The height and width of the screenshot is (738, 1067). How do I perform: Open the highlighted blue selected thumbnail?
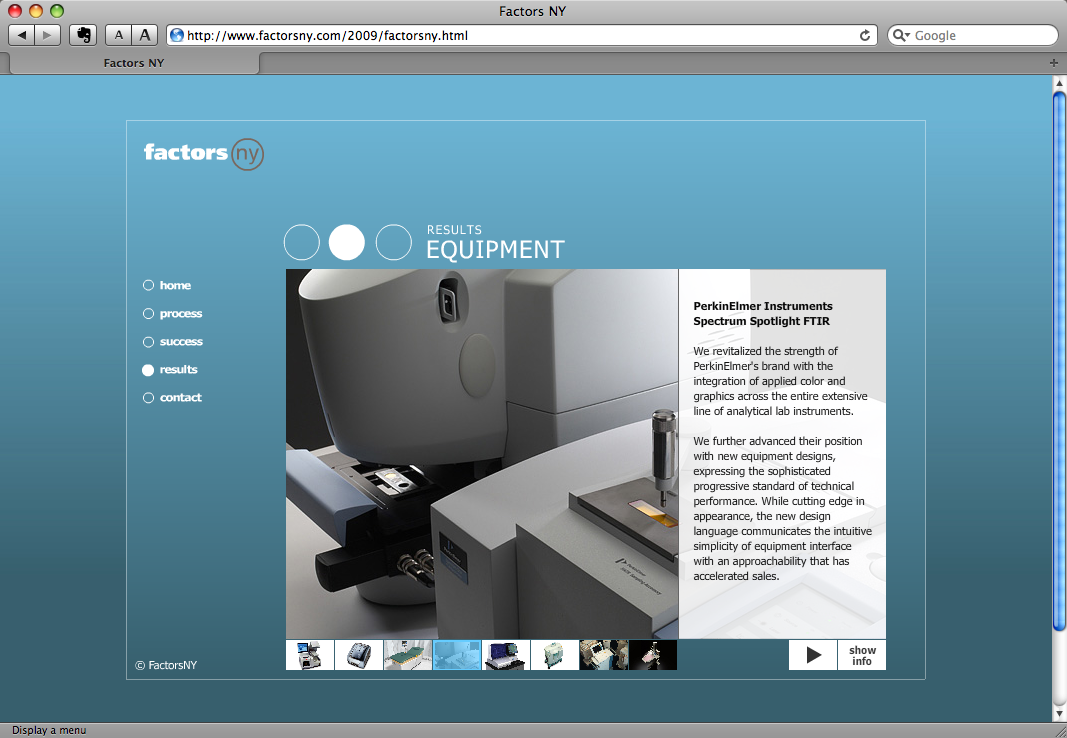pos(457,655)
